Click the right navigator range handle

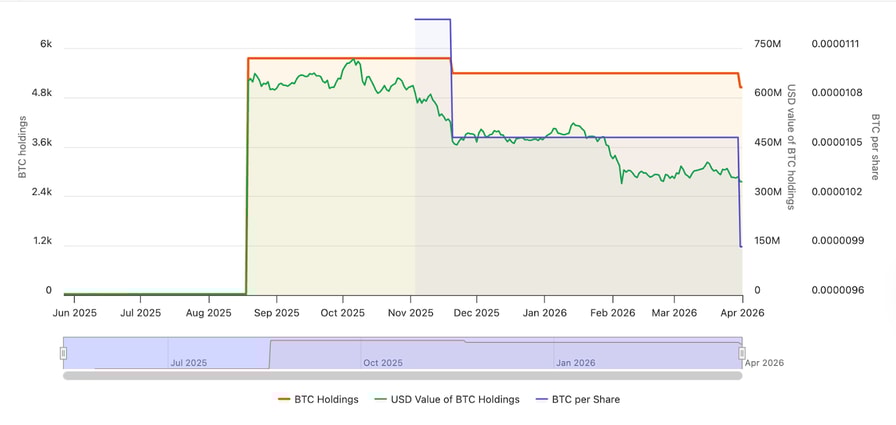742,353
